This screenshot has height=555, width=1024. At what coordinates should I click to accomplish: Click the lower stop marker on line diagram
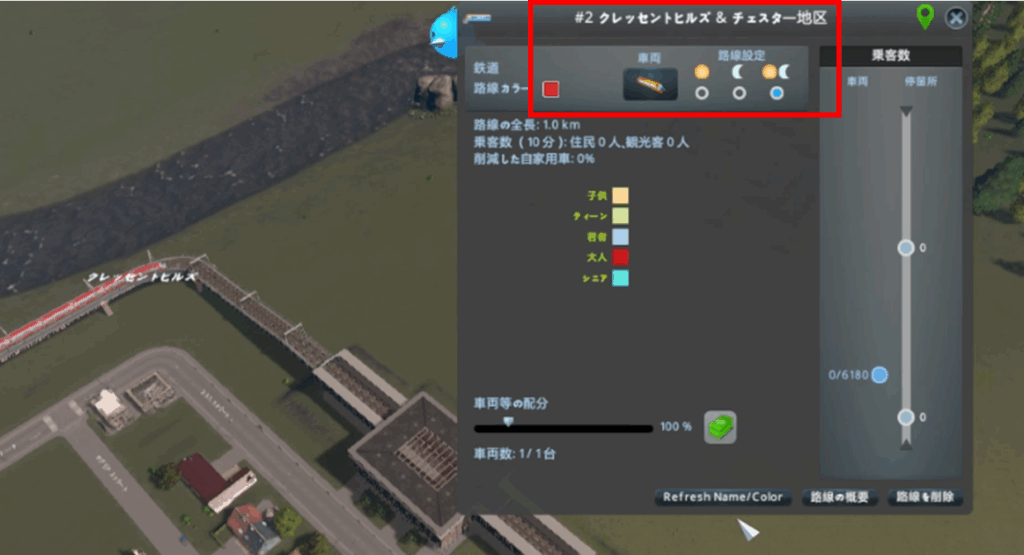(x=906, y=417)
